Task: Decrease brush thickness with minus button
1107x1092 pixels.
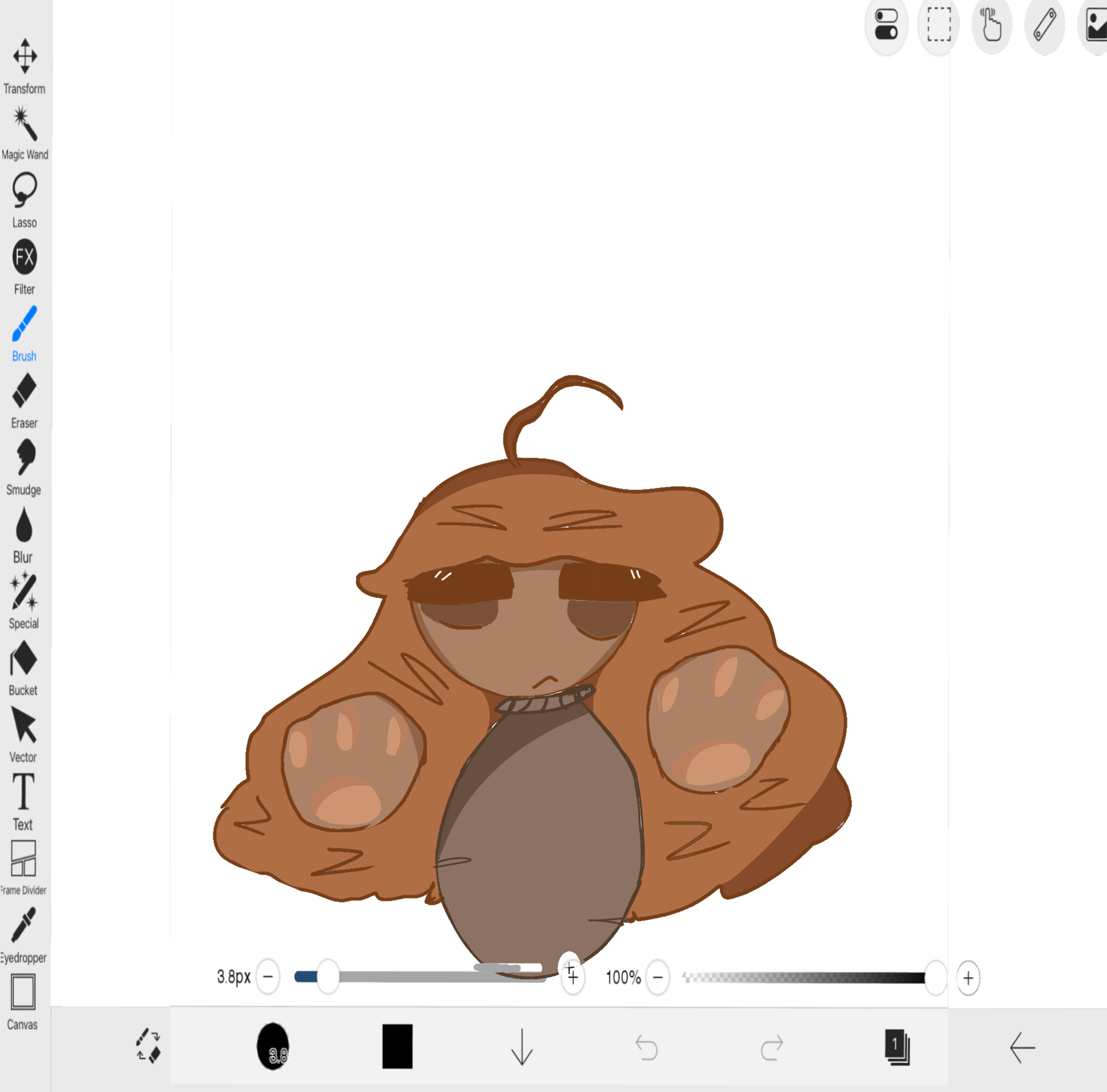Action: click(x=267, y=976)
